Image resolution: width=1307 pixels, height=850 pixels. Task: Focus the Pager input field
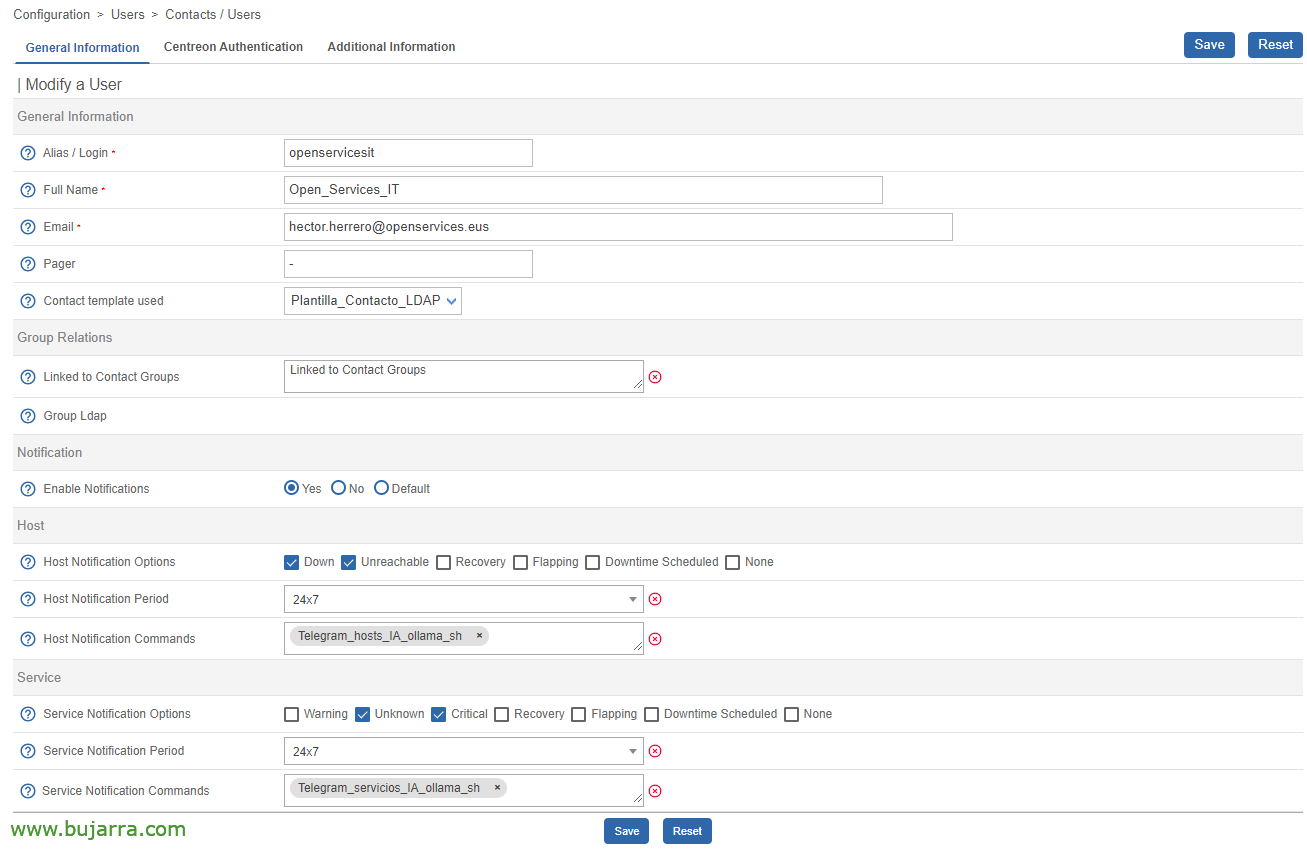[x=408, y=264]
